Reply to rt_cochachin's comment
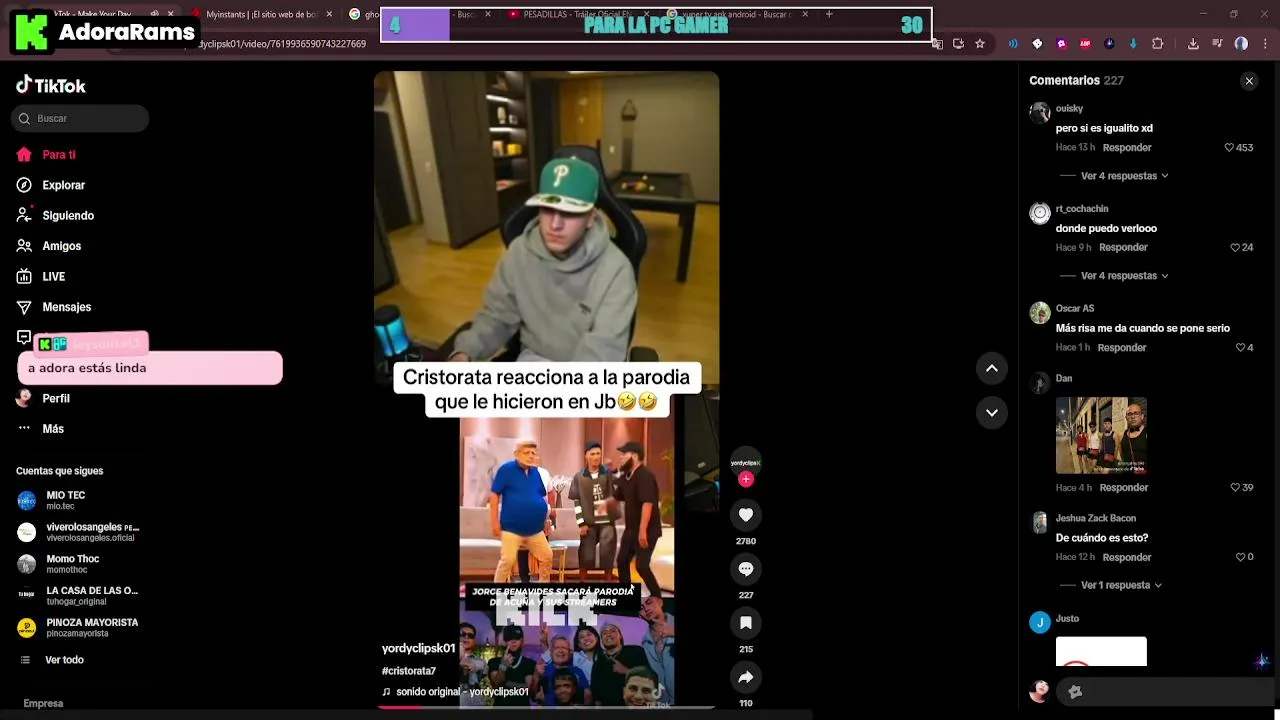The image size is (1280, 720). tap(1123, 248)
